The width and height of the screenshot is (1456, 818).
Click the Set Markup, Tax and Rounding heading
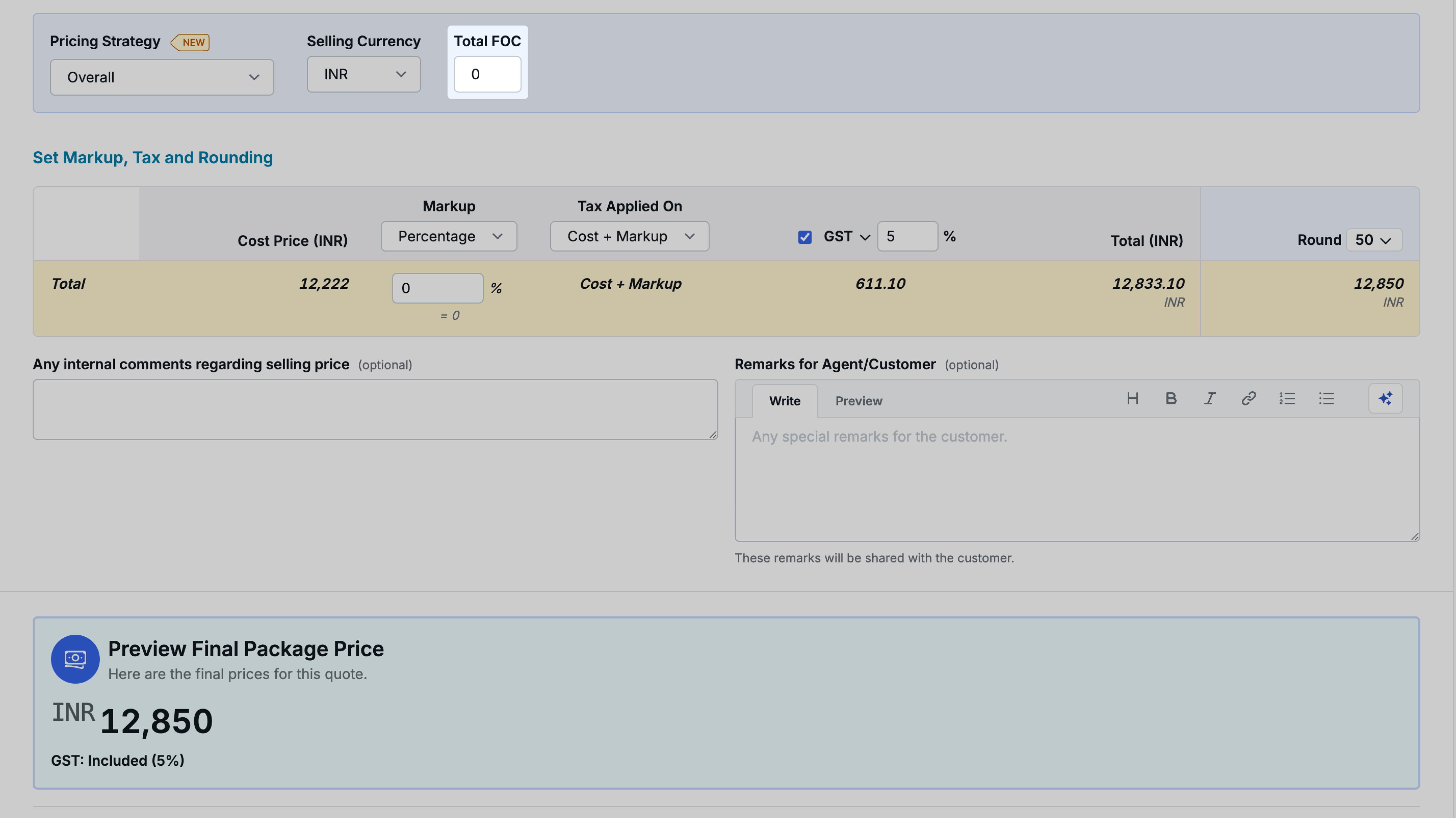pyautogui.click(x=152, y=158)
